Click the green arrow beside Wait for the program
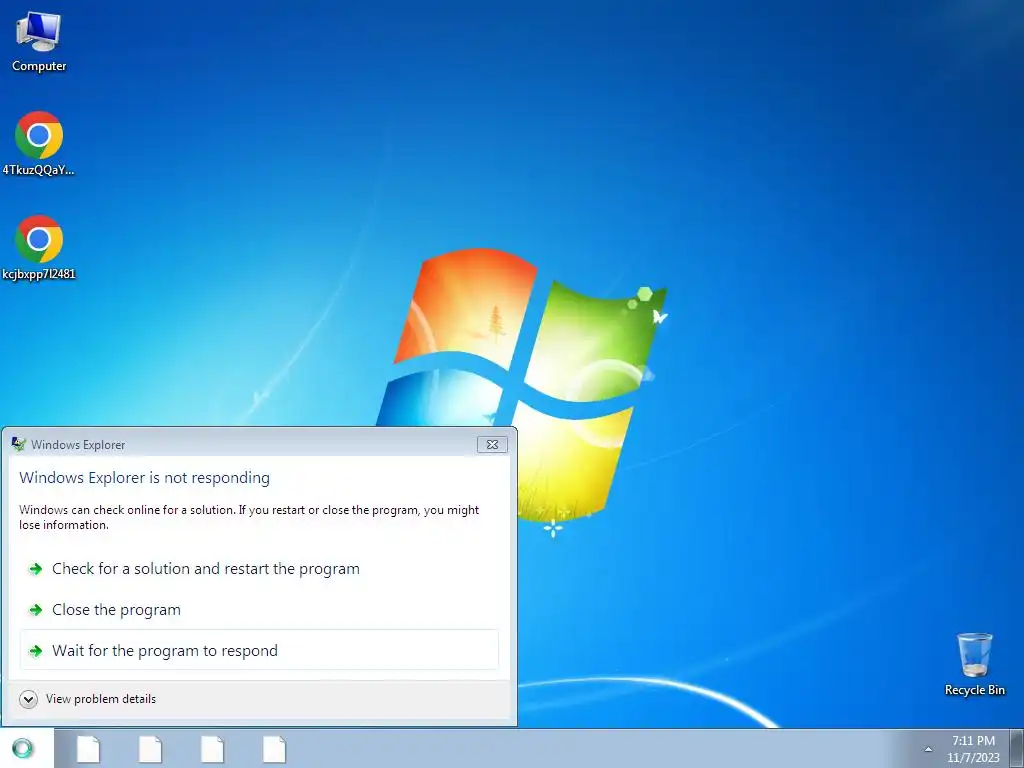The width and height of the screenshot is (1024, 768). point(35,651)
